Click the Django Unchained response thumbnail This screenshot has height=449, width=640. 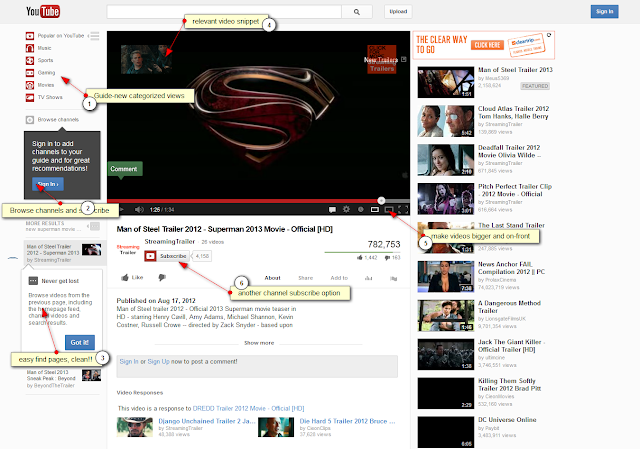pos(135,427)
